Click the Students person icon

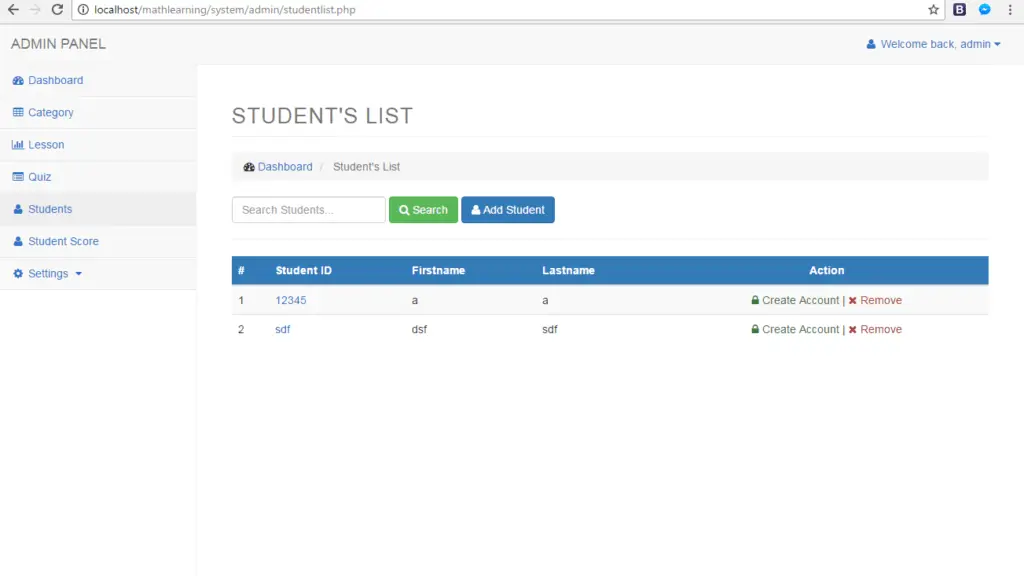[x=16, y=209]
